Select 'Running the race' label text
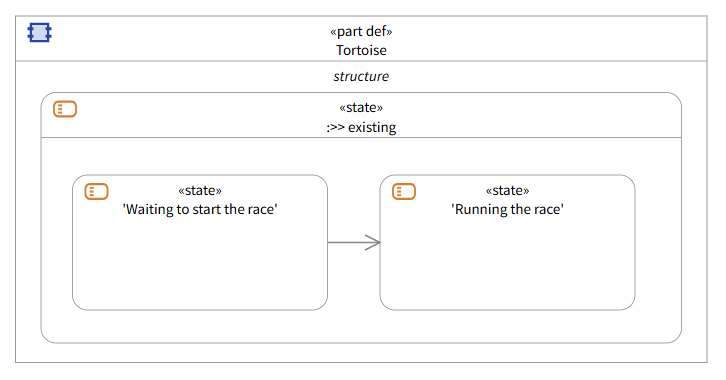Image resolution: width=726 pixels, height=380 pixels. (507, 209)
